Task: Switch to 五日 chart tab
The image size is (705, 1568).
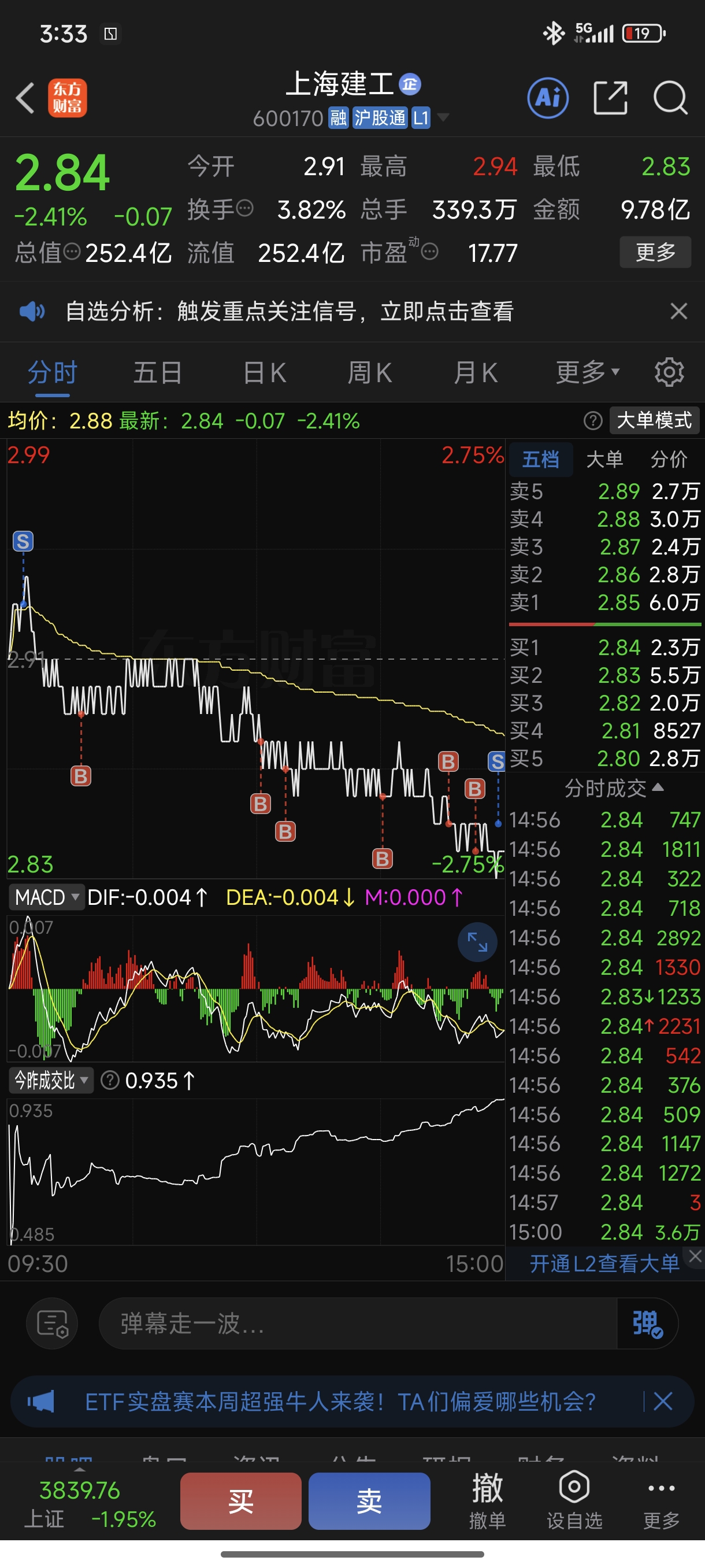Action: click(158, 372)
